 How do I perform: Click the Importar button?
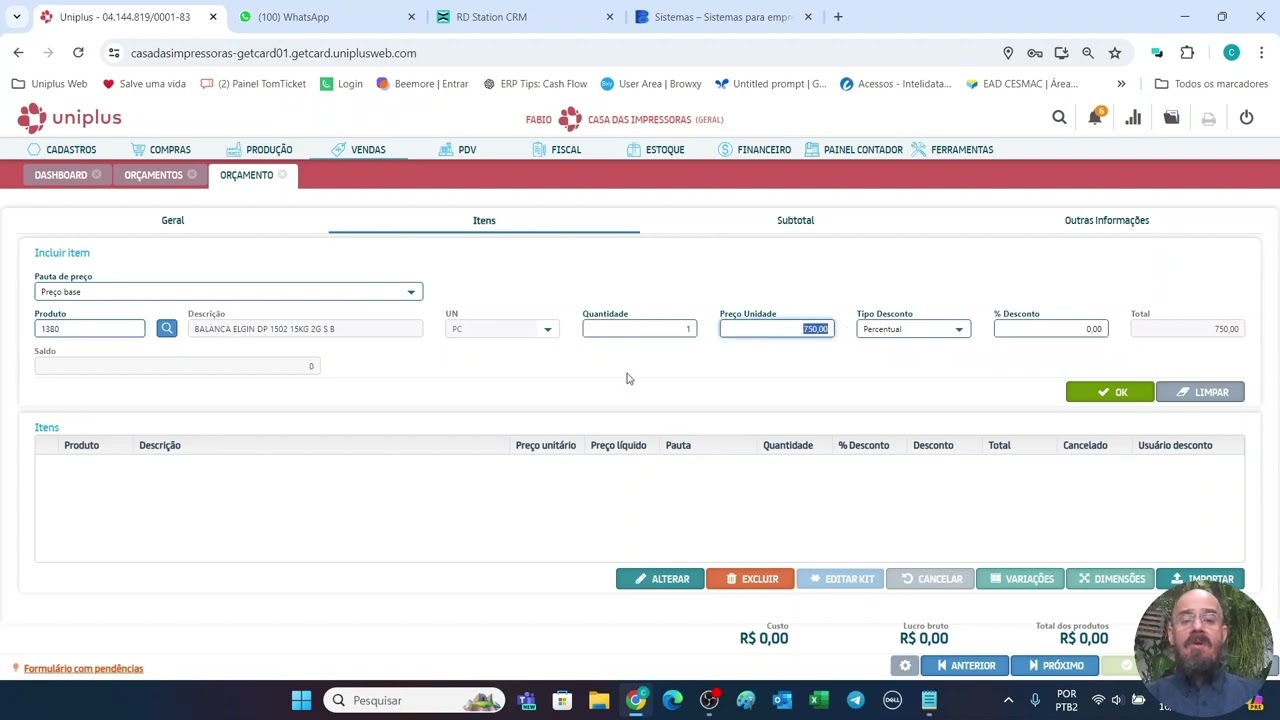(1200, 579)
